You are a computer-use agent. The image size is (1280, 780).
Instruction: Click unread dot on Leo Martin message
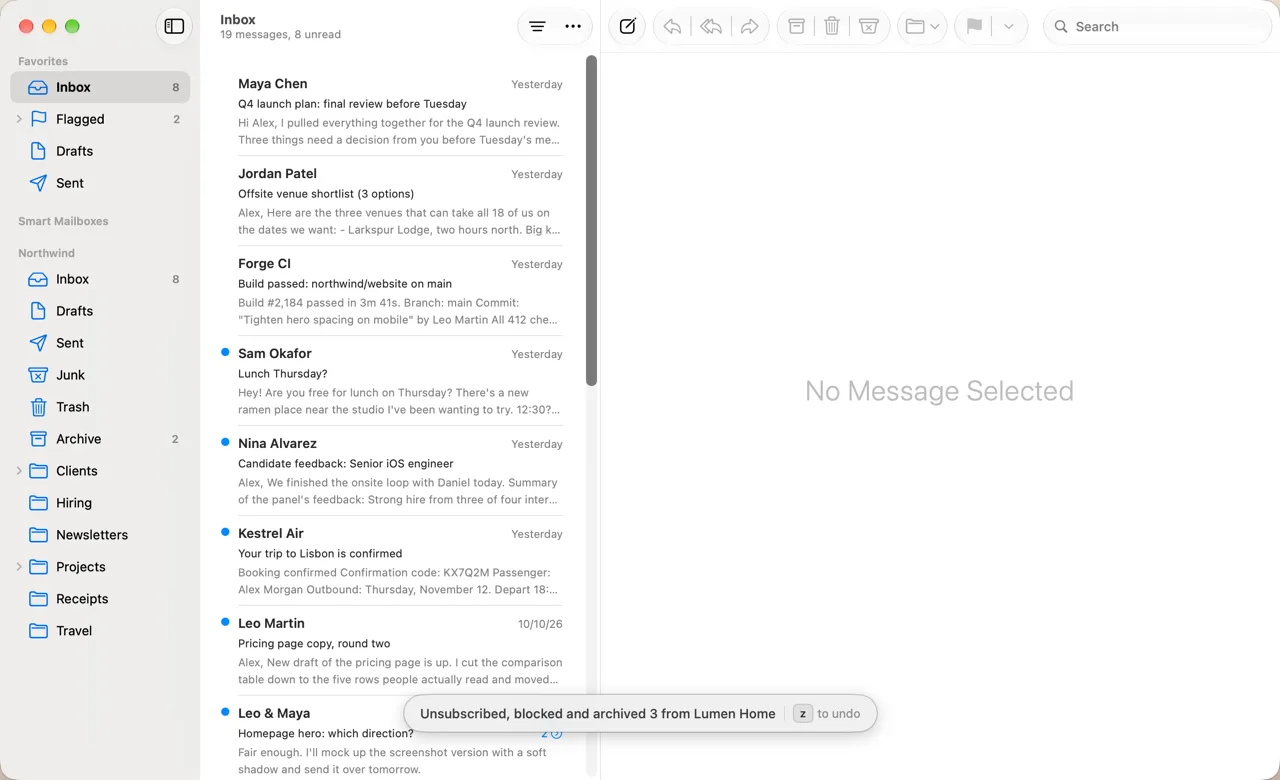(x=225, y=622)
